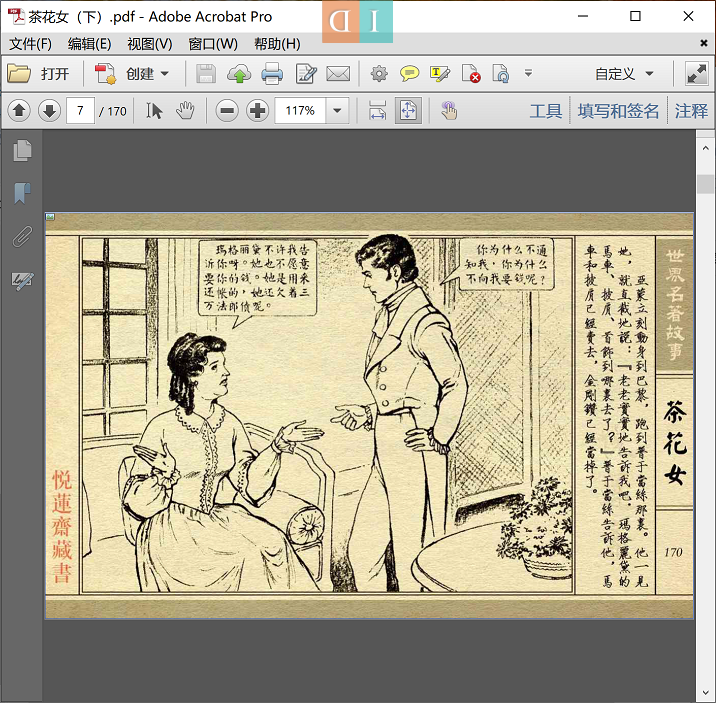Minimize the Acrobat window

tap(583, 16)
